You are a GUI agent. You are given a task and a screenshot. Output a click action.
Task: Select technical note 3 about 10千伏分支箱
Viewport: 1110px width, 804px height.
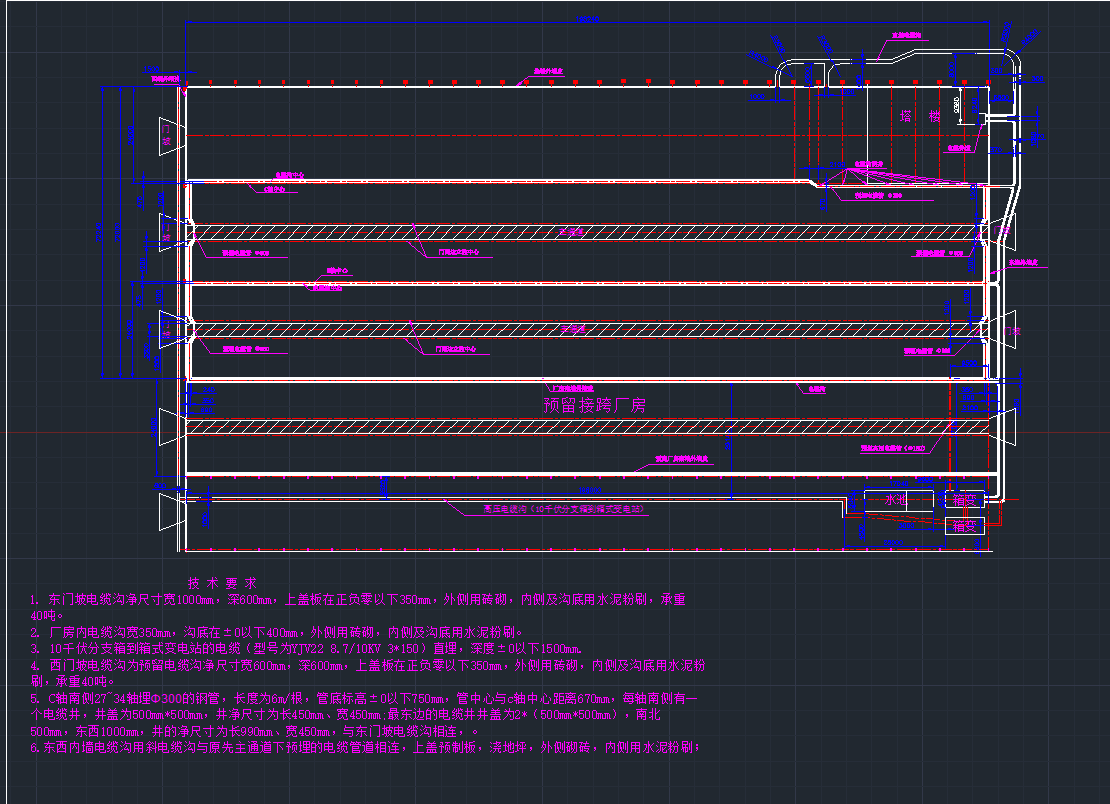coord(320,648)
